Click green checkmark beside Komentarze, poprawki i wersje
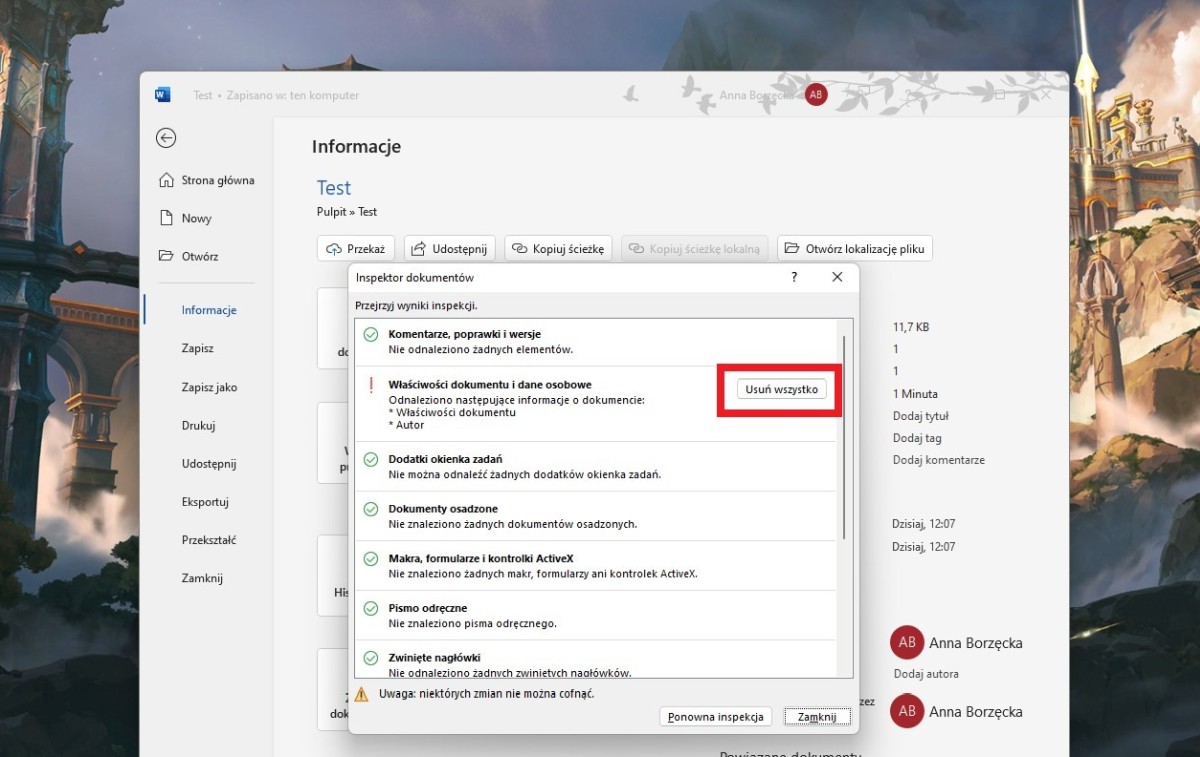The image size is (1200, 757). coord(370,335)
